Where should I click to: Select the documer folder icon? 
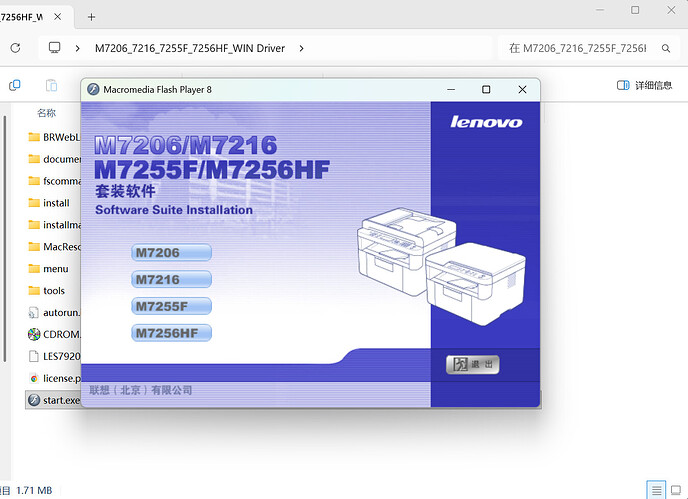tap(34, 159)
